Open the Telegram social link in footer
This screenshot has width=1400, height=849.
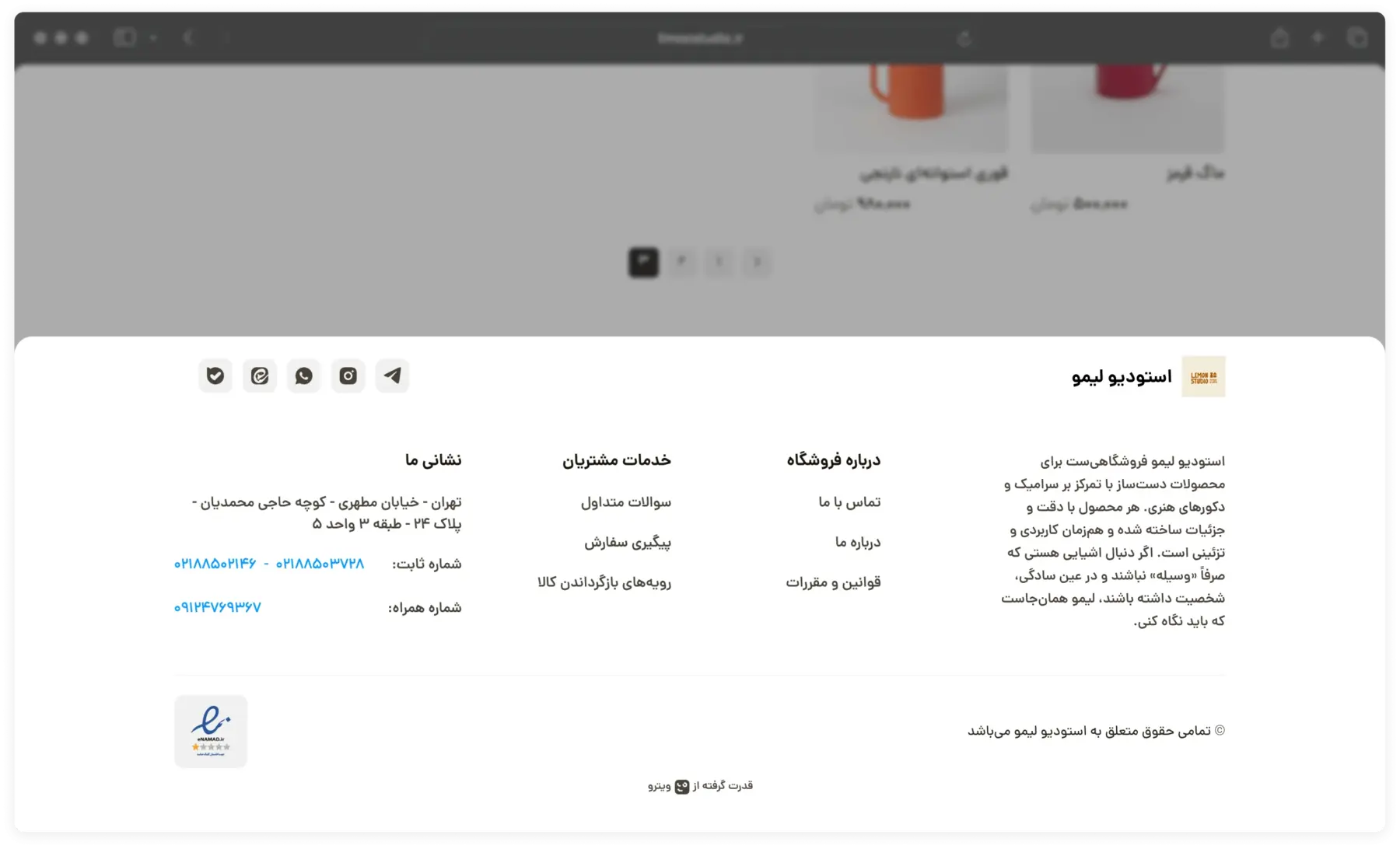[392, 376]
